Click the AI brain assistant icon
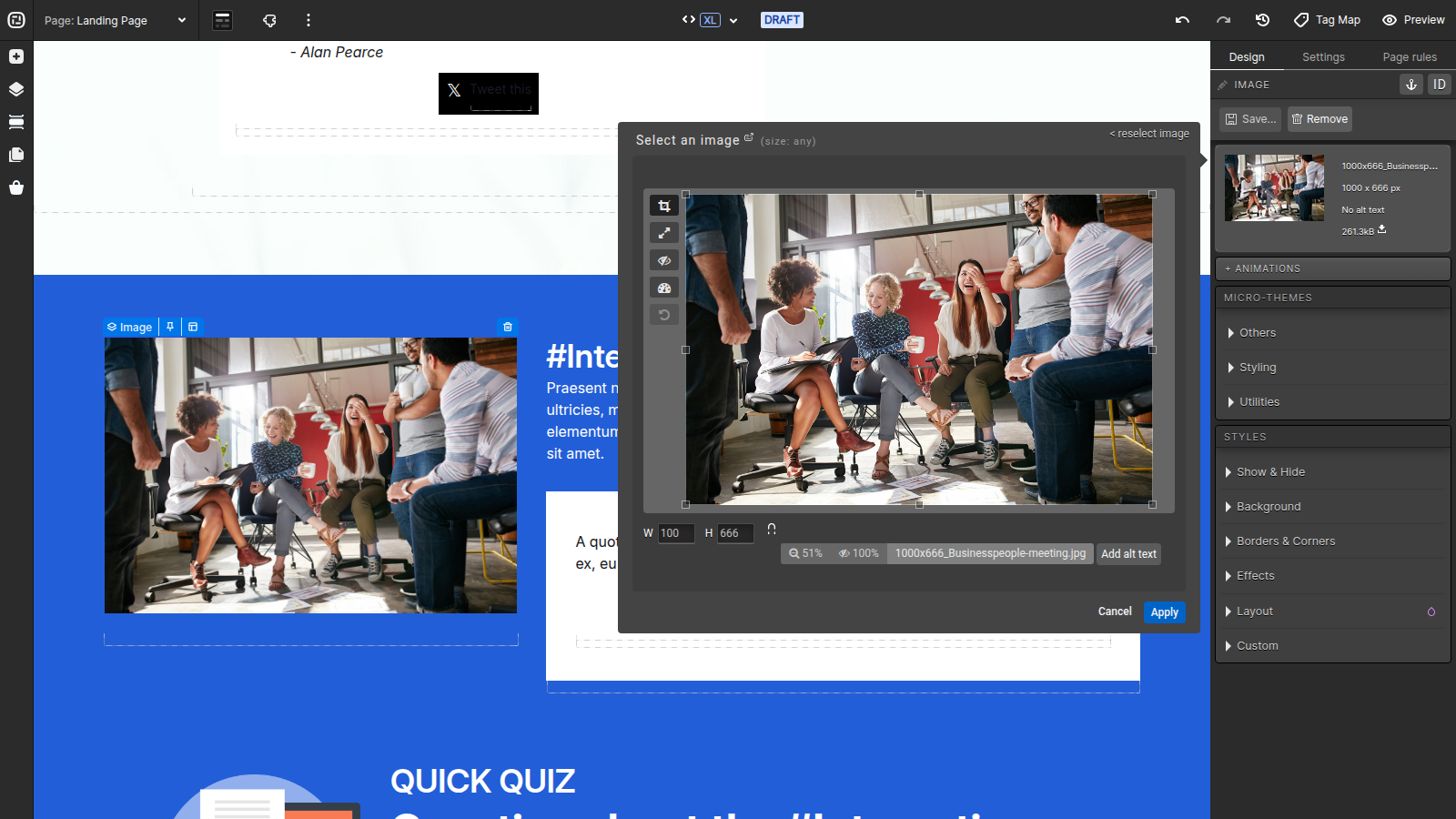 point(269,20)
